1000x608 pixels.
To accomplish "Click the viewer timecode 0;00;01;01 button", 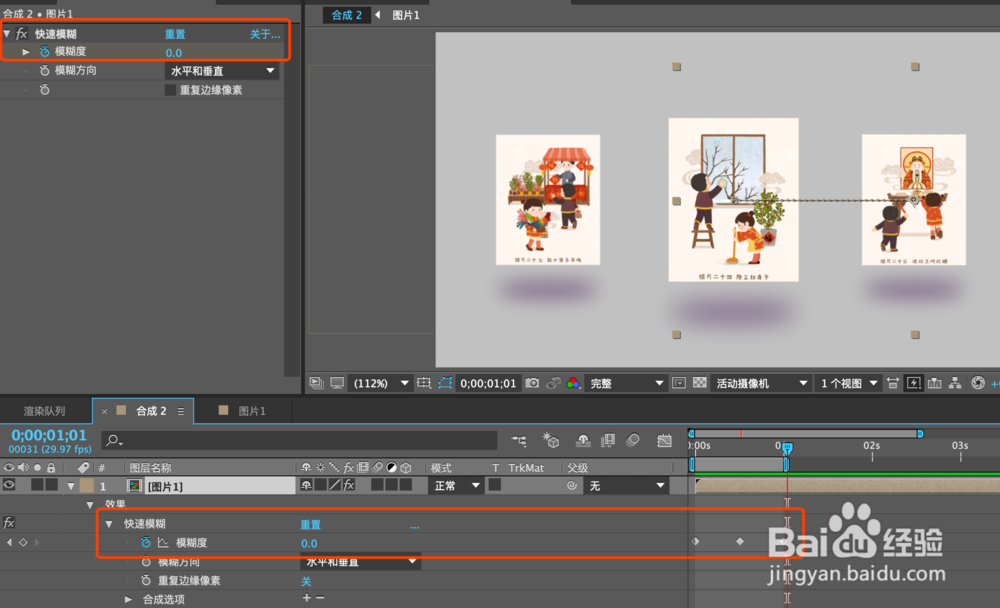I will [488, 383].
